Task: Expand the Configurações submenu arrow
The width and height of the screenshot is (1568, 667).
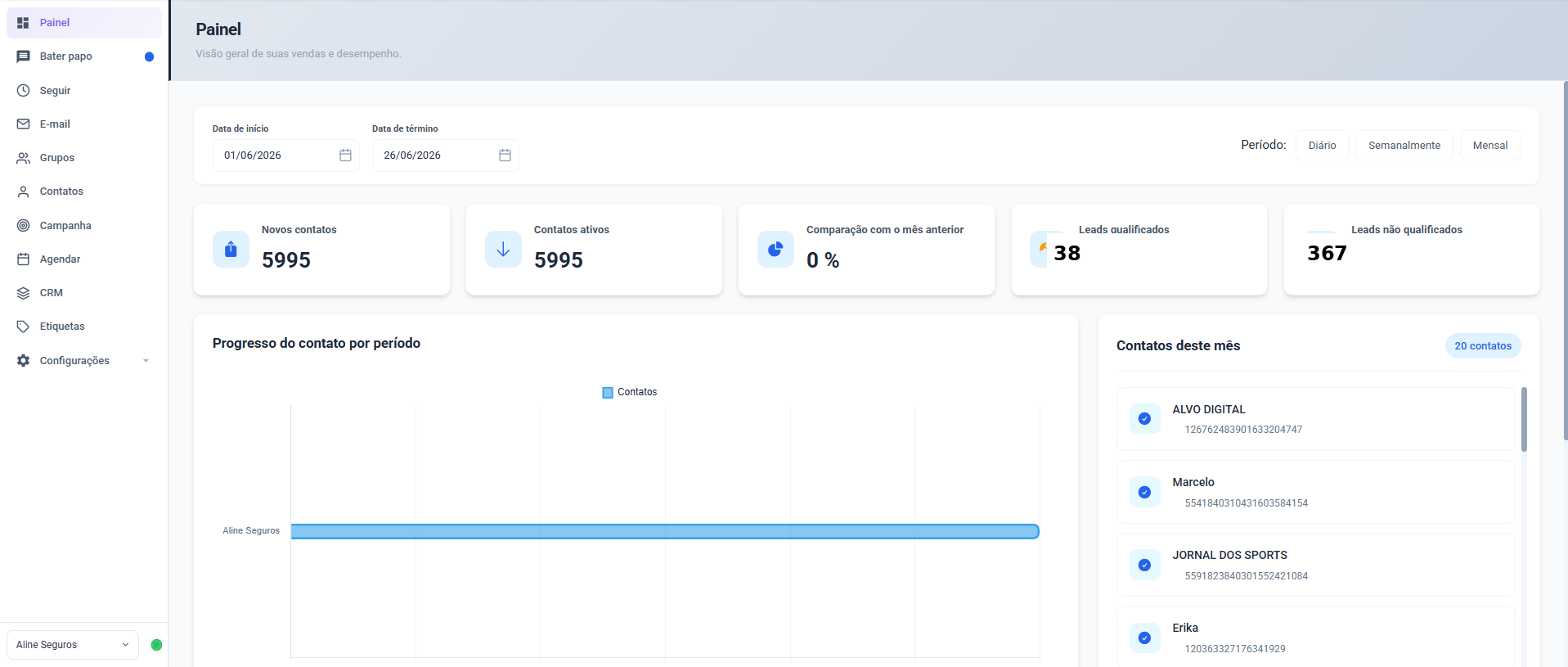Action: click(146, 360)
